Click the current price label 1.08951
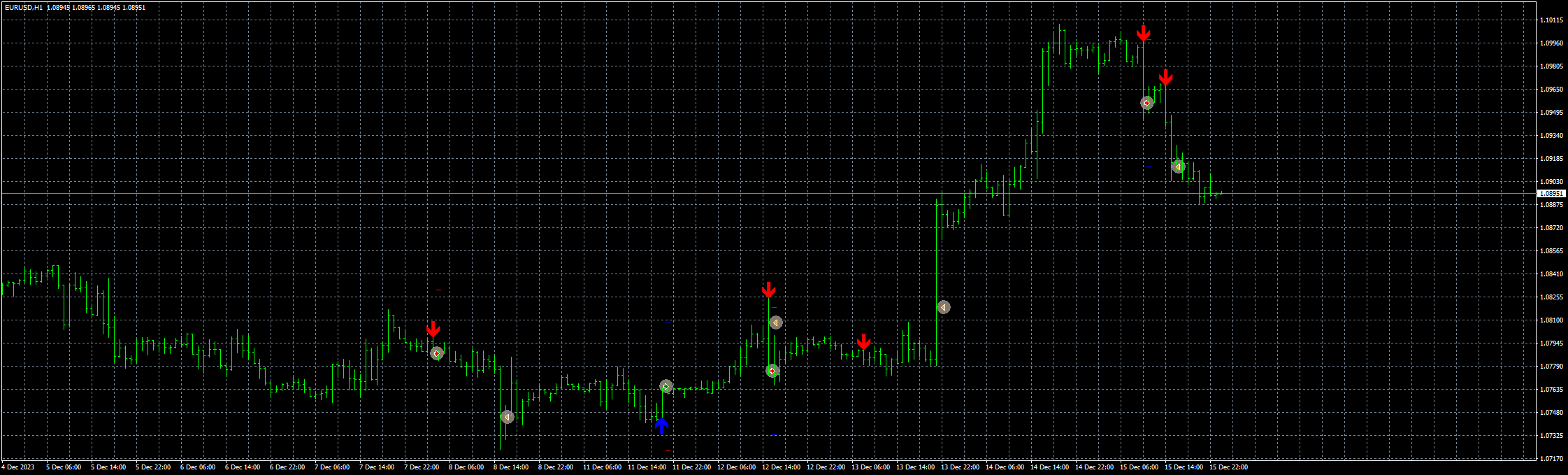The image size is (1568, 475). (x=1551, y=193)
